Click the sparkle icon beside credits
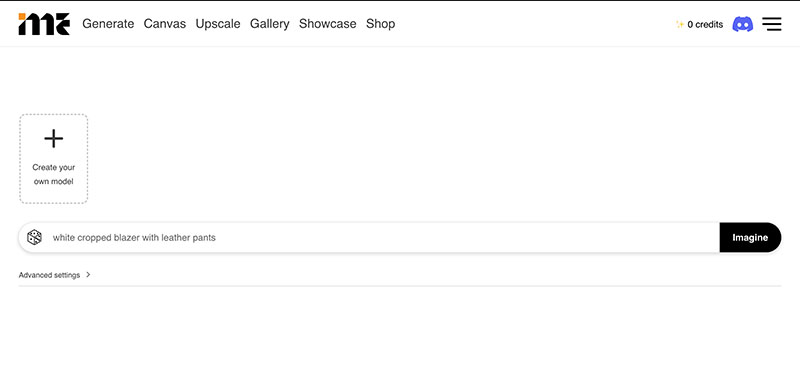Viewport: 800px width, 367px height. point(680,24)
